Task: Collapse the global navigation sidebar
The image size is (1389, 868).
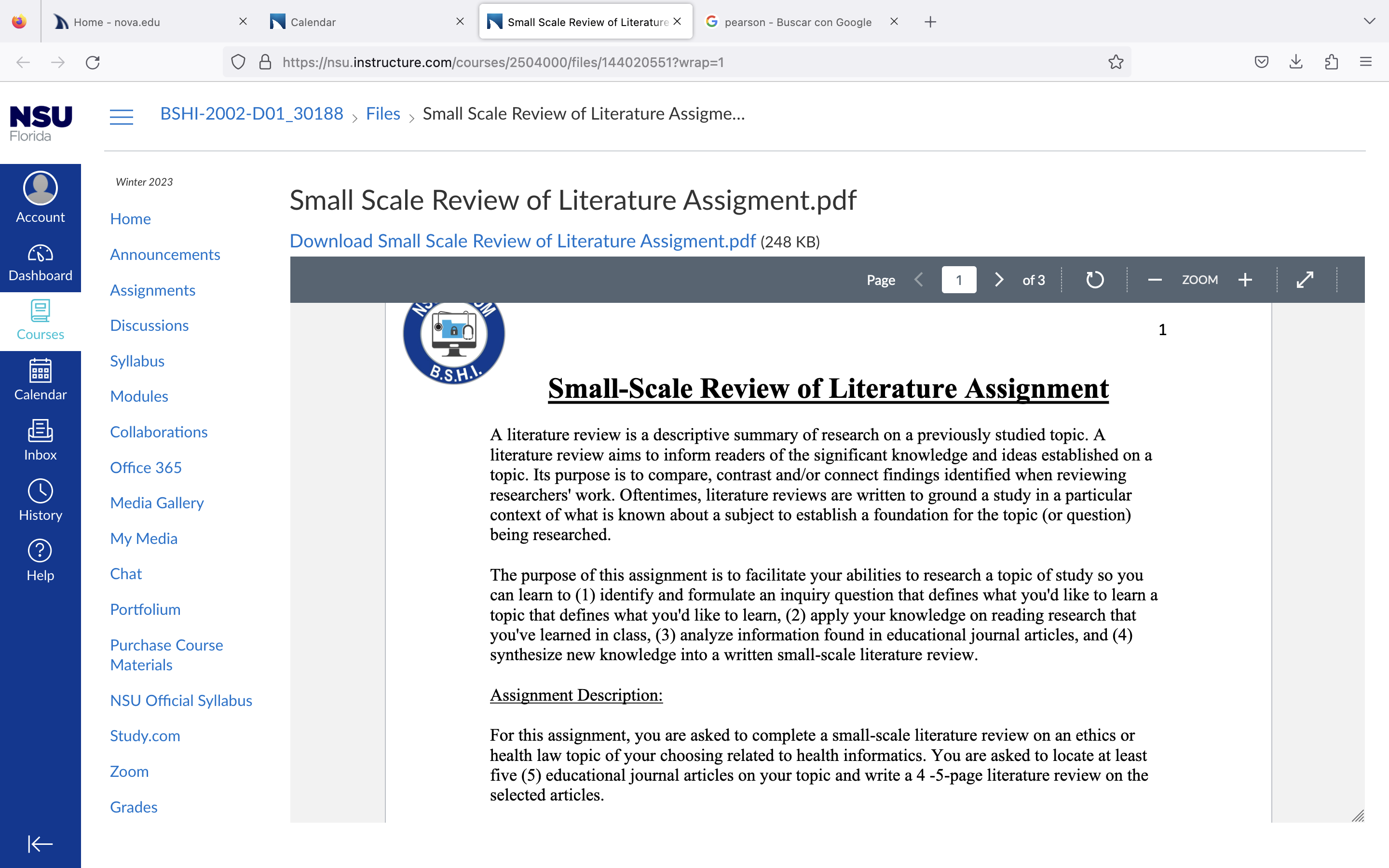Action: click(x=40, y=844)
